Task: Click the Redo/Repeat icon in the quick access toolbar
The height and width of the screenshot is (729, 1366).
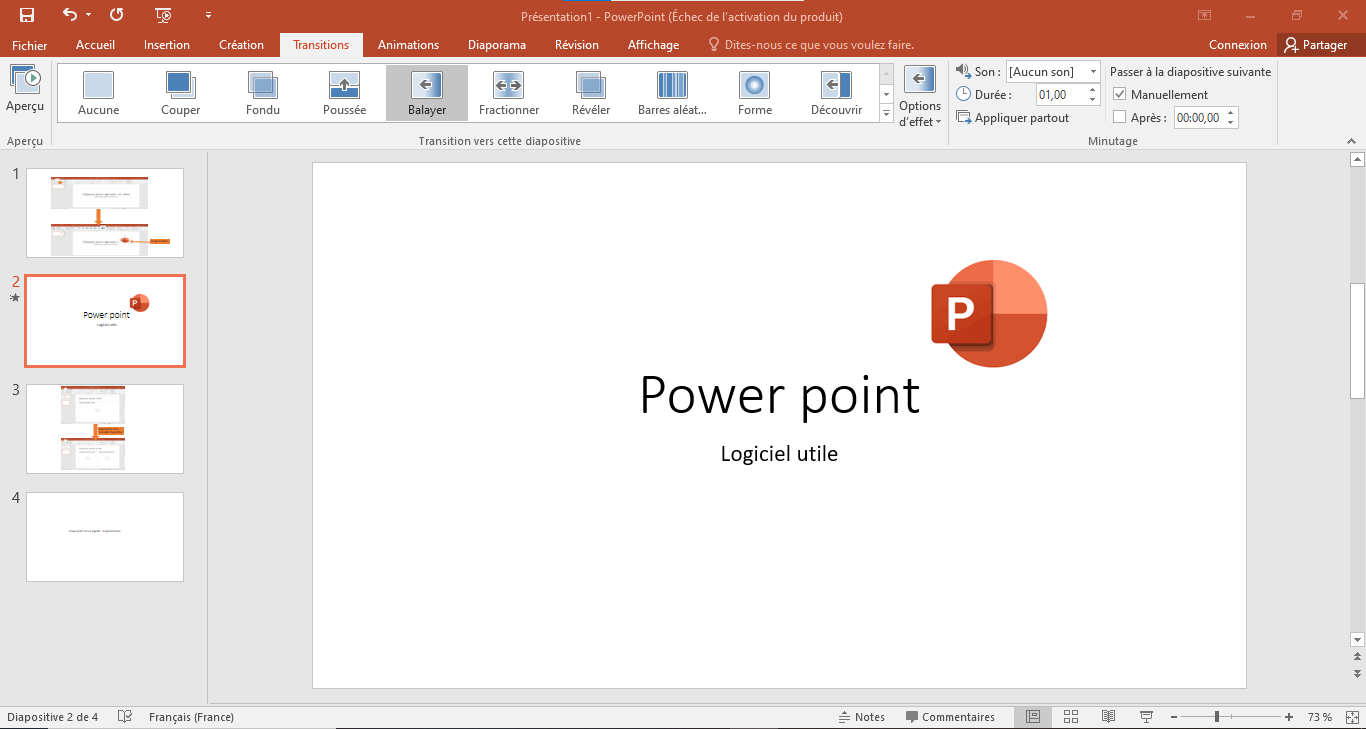Action: 117,15
